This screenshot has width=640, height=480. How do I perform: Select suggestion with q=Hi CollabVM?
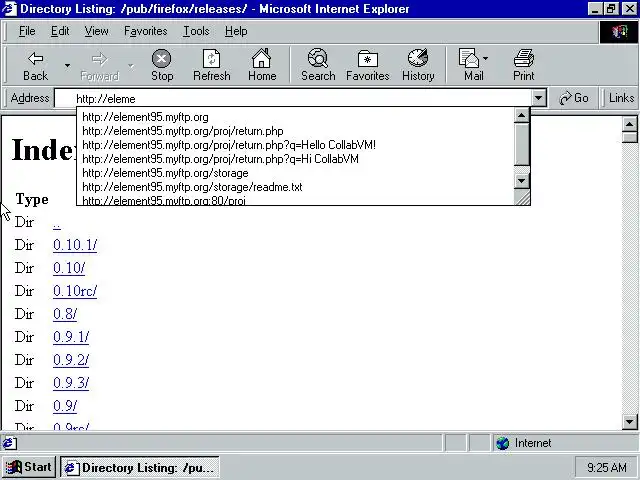(295, 159)
